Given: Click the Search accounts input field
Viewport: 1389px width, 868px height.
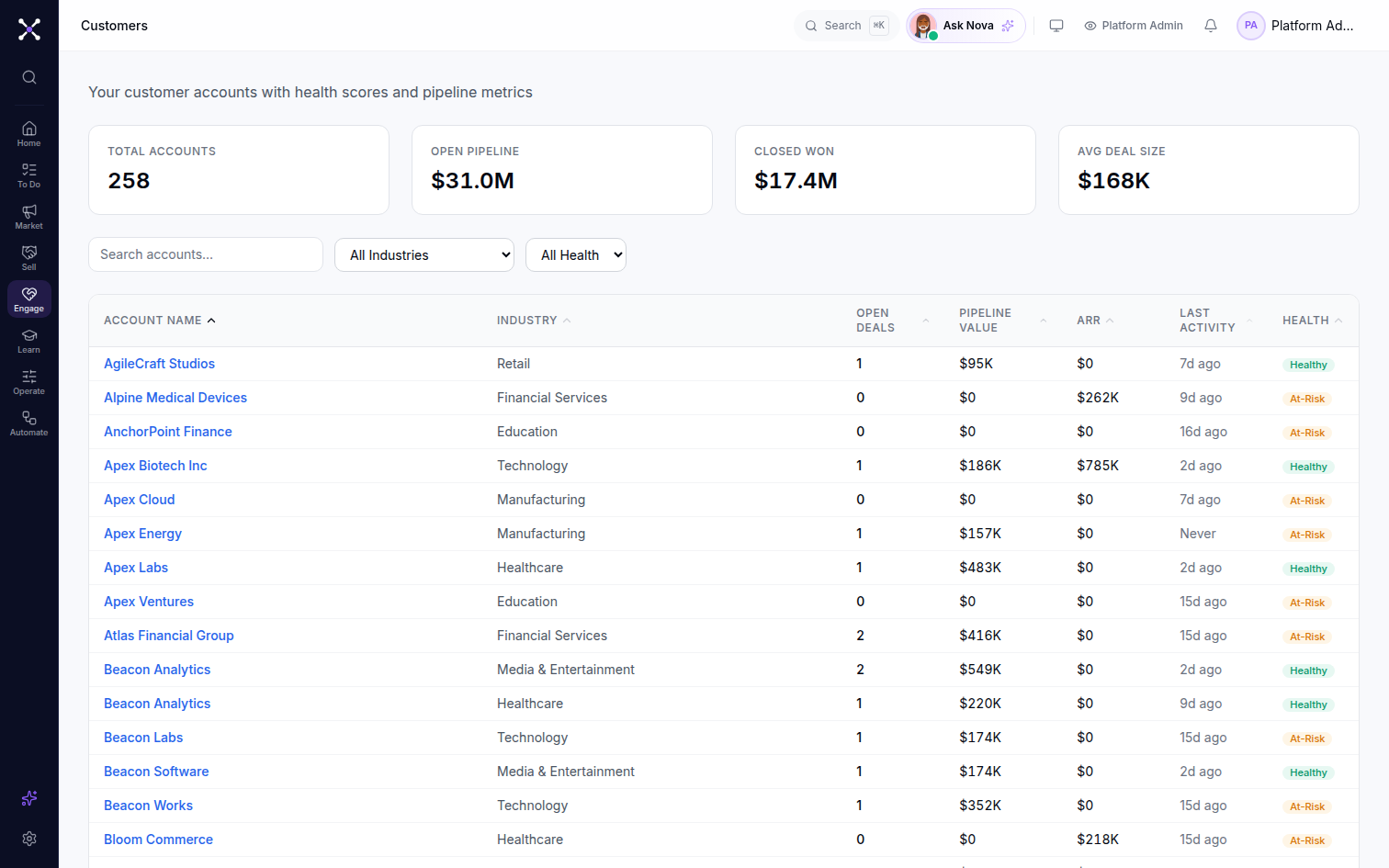Looking at the screenshot, I should point(206,254).
